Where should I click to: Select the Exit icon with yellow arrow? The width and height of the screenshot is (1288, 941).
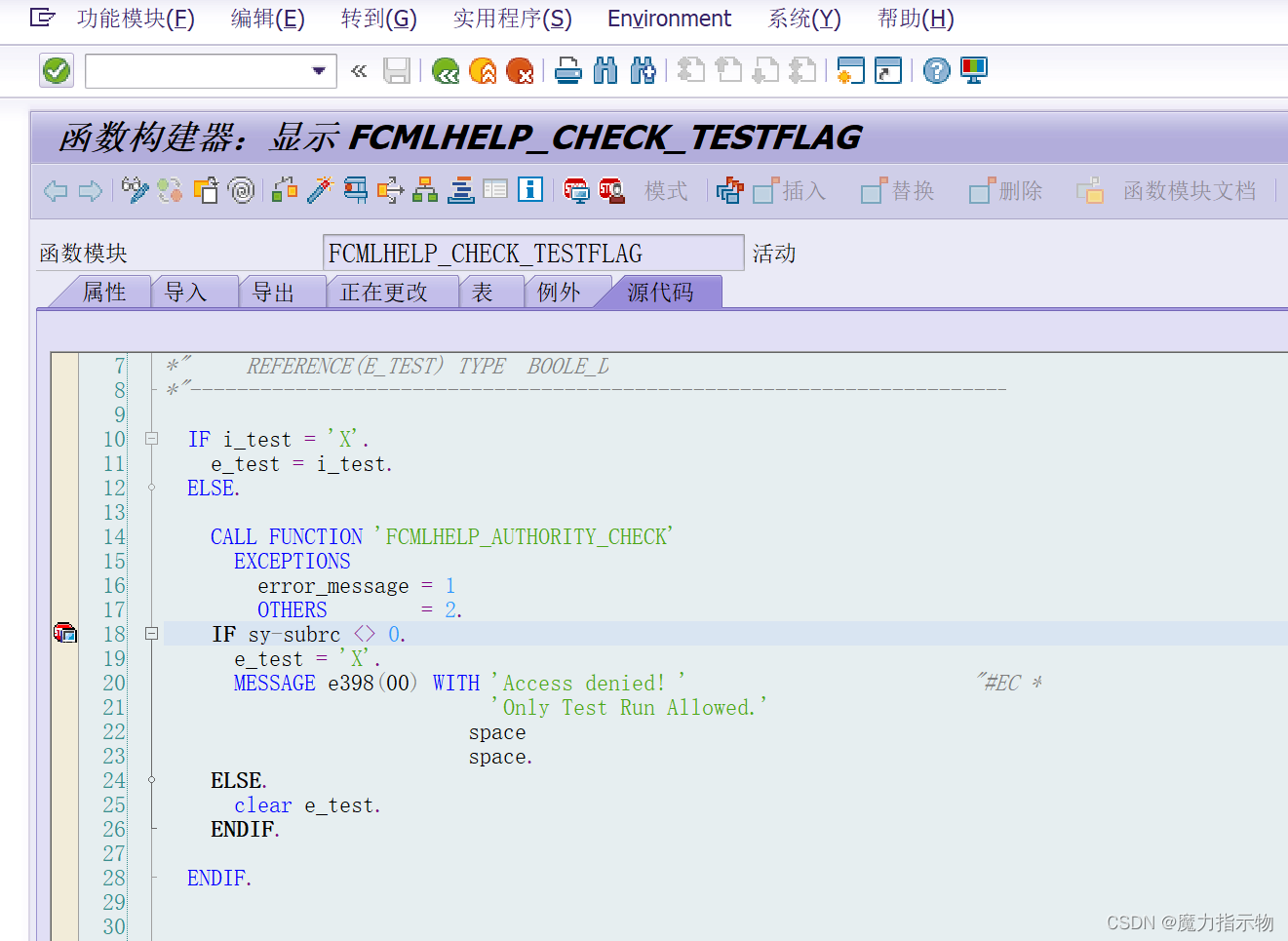coord(483,70)
